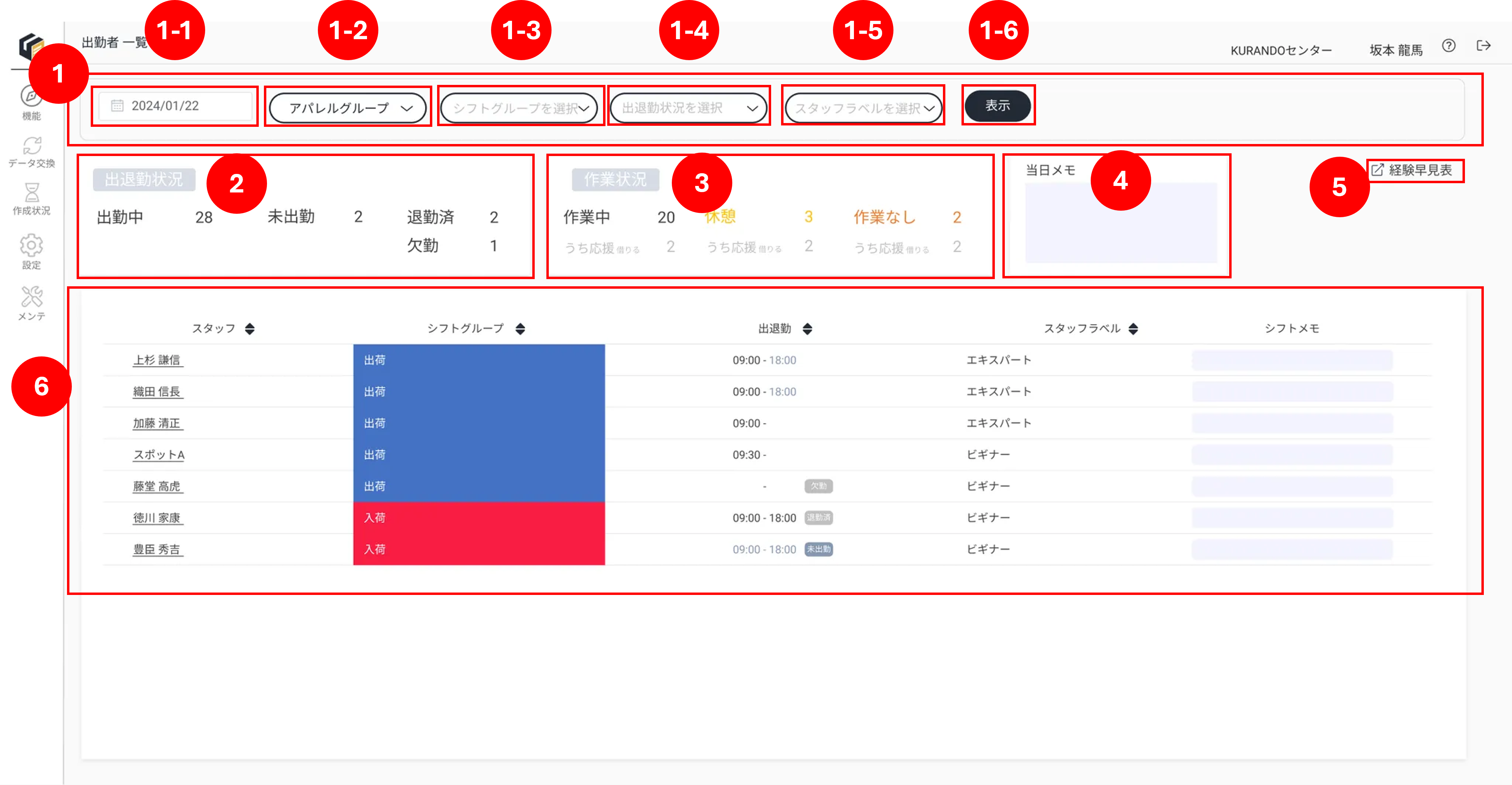The image size is (1512, 785).
Task: Sort by スタッフ column arrows
Action: 250,329
